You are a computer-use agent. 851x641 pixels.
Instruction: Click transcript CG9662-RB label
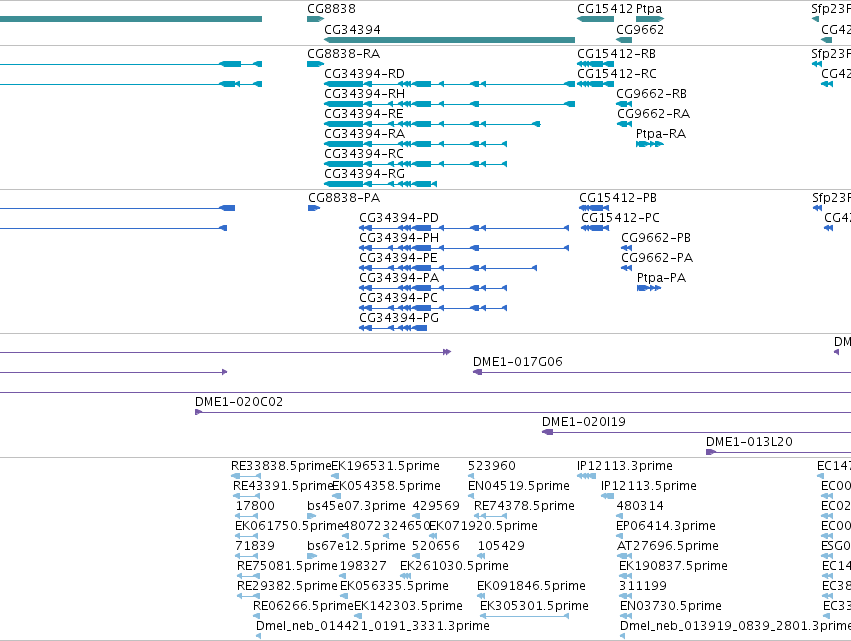651,93
